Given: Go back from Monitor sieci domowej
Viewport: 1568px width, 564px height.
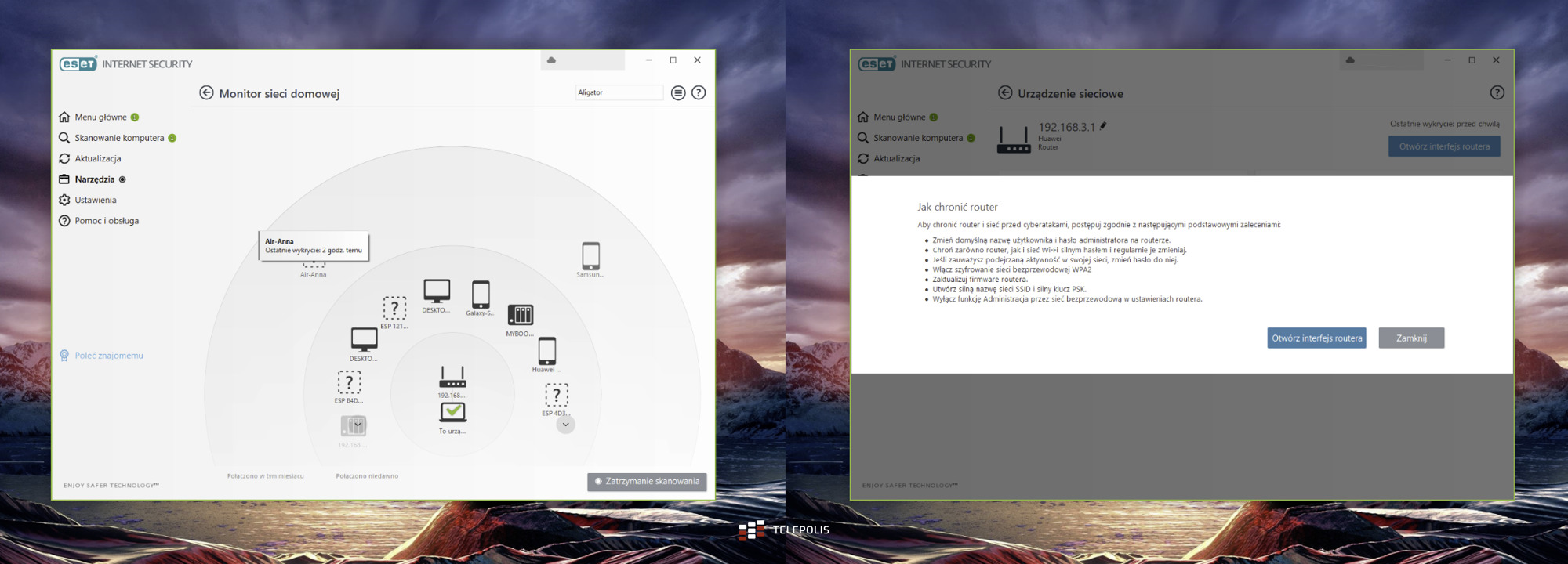Looking at the screenshot, I should [x=206, y=93].
